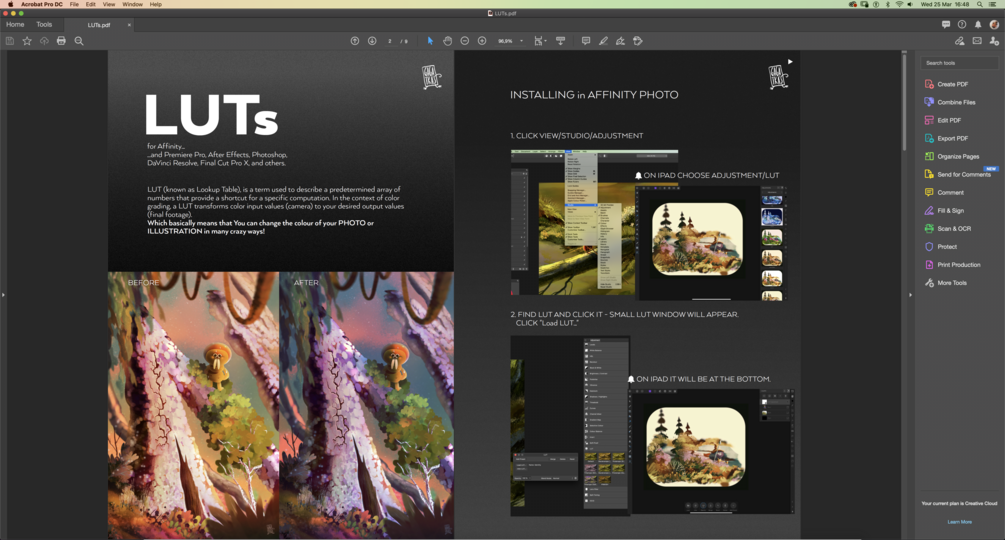Click the share with others person icon

click(x=994, y=41)
